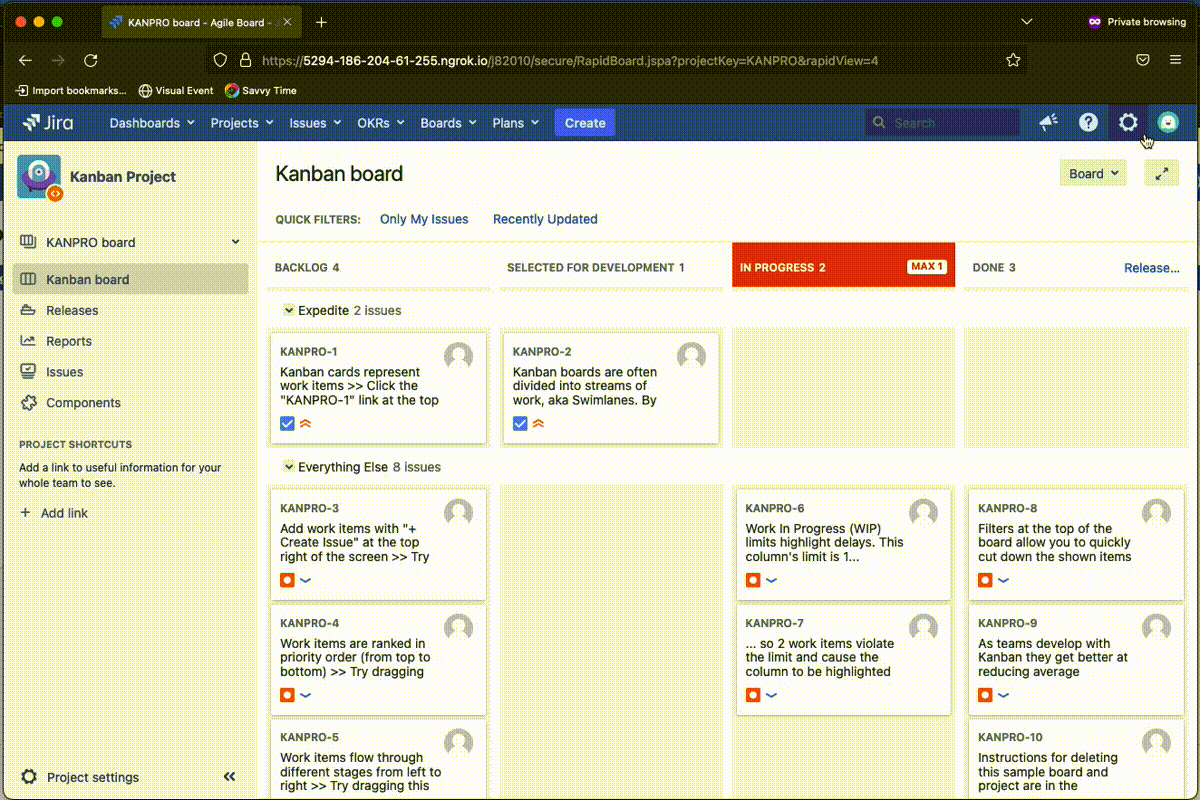The image size is (1200, 800).
Task: Collapse the Expedite swimlane
Action: pyautogui.click(x=290, y=310)
